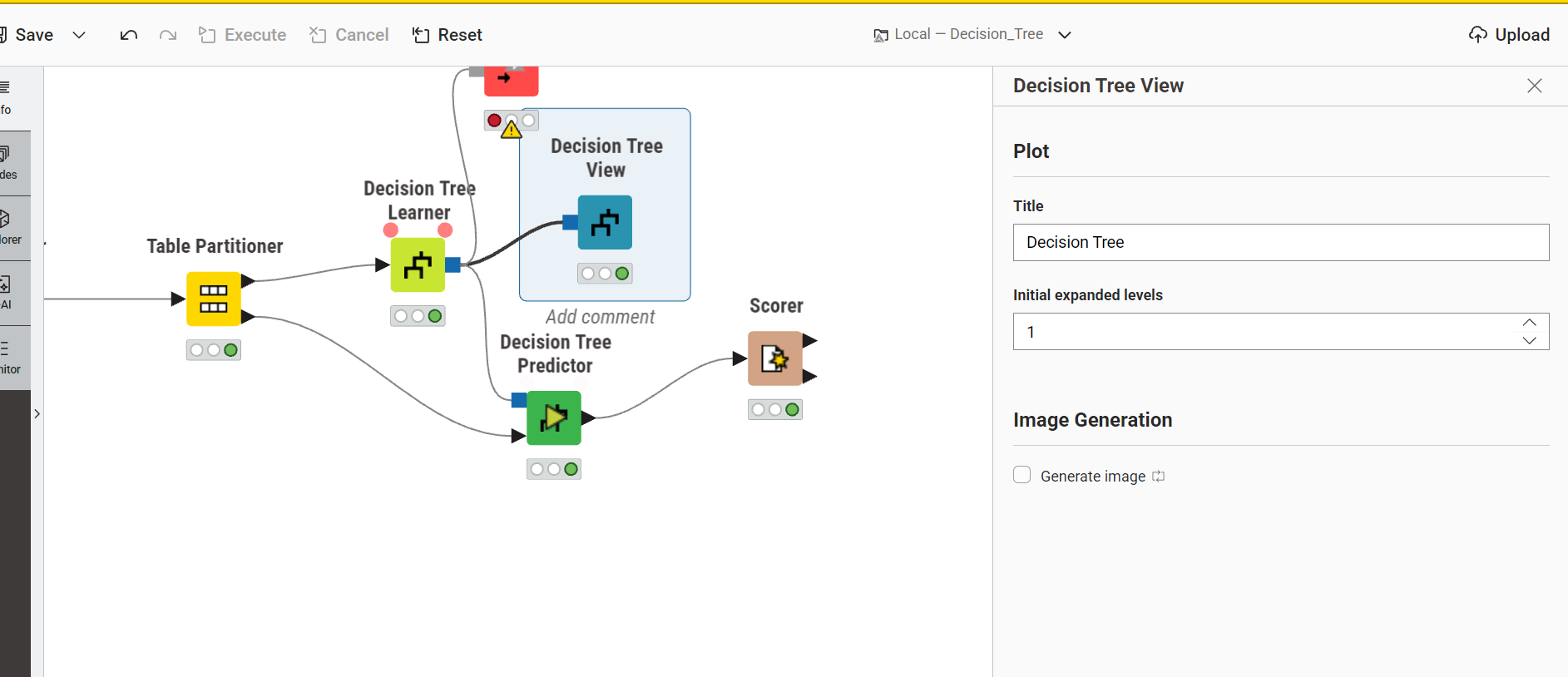Click the Decision Tree Predictor status traffic light
Screen dimensions: 1568x677
(x=554, y=469)
